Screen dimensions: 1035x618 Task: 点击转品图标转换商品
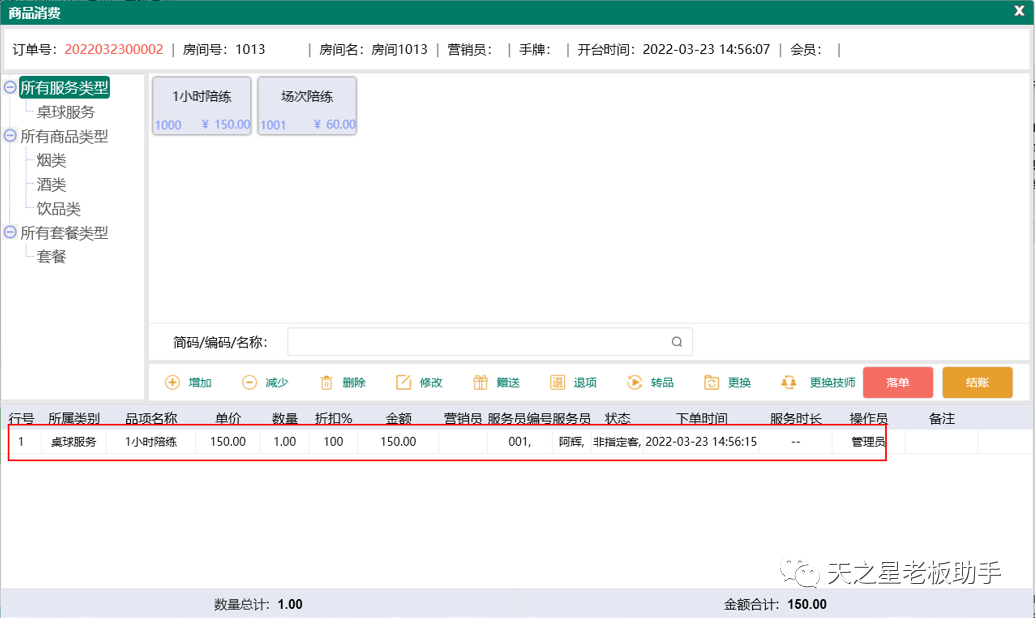tap(634, 382)
